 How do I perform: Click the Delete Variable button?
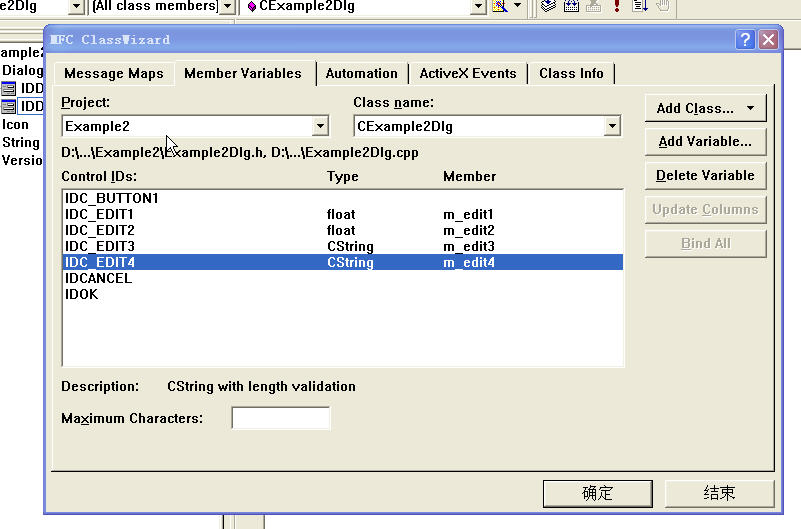(705, 176)
